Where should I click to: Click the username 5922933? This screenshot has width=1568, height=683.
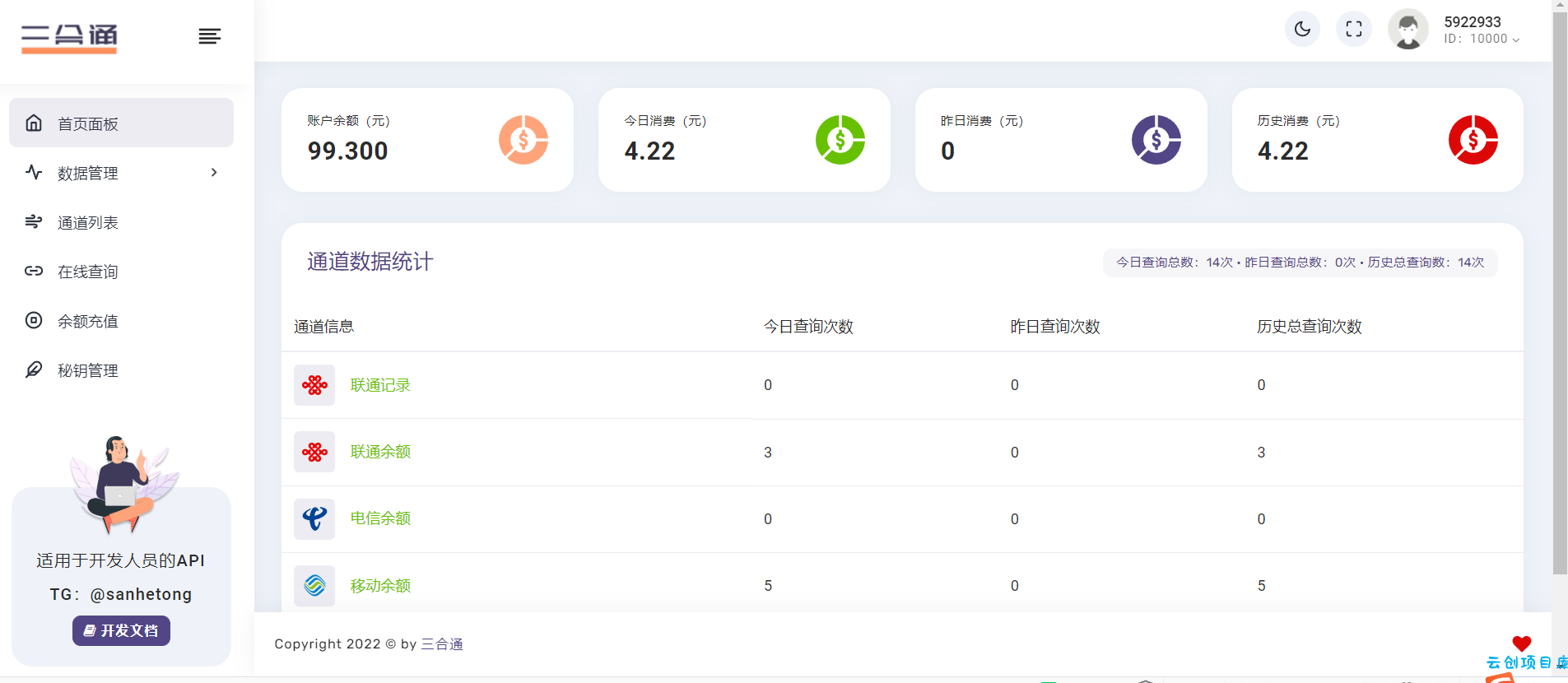(1473, 22)
